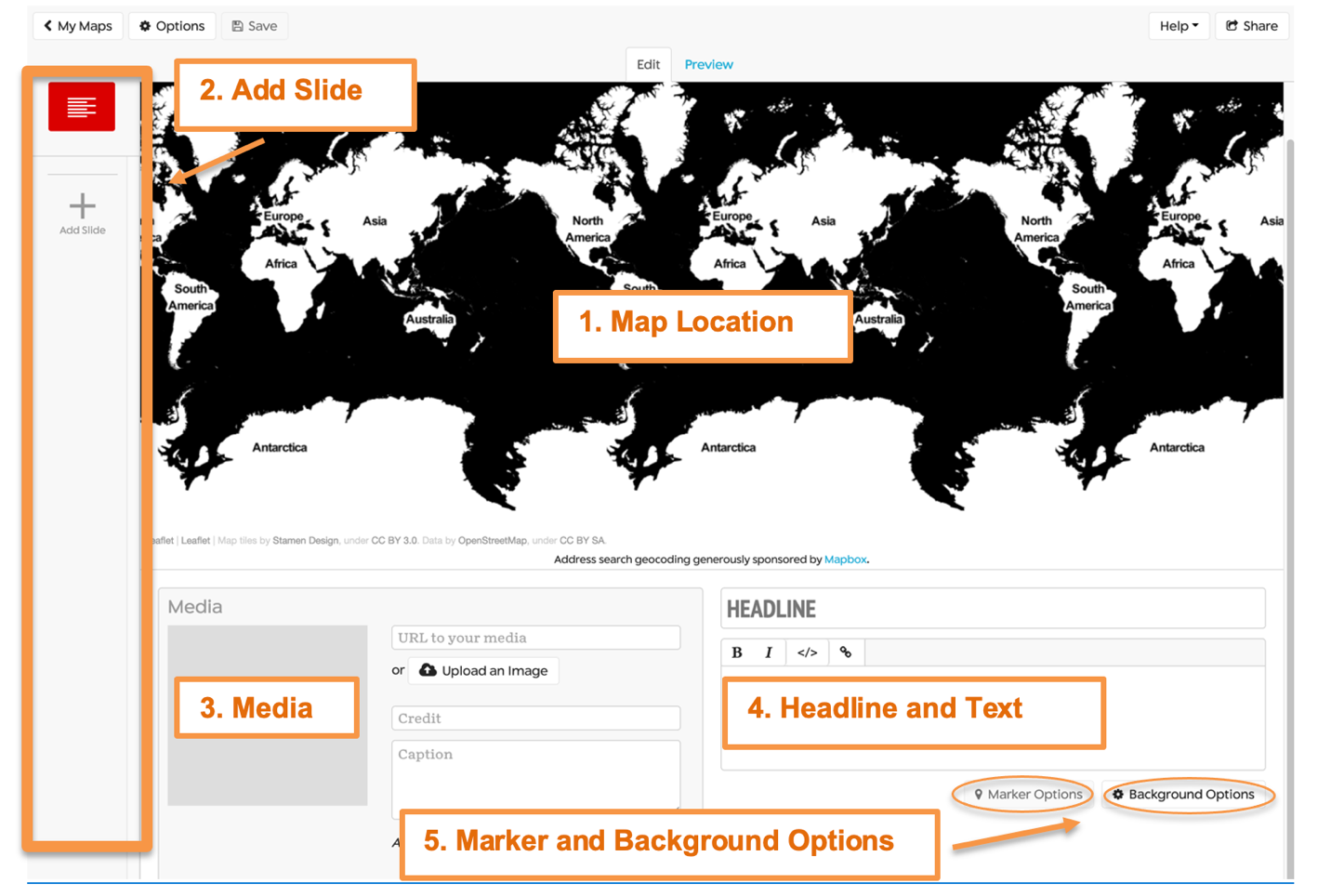Image resolution: width=1331 pixels, height=896 pixels.
Task: Toggle bold formatting in the headline editor
Action: [736, 652]
